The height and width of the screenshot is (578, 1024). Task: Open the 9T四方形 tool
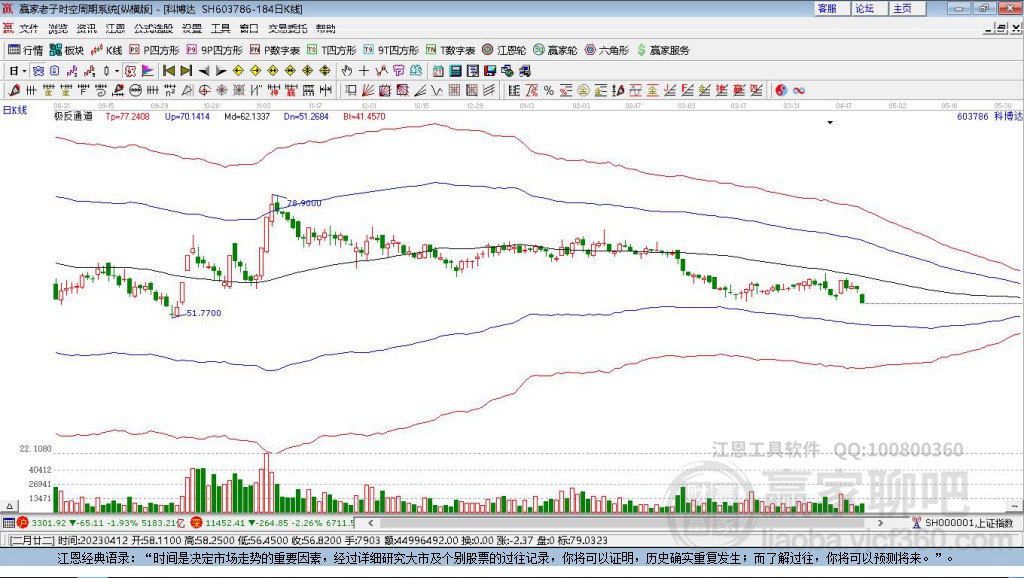391,50
